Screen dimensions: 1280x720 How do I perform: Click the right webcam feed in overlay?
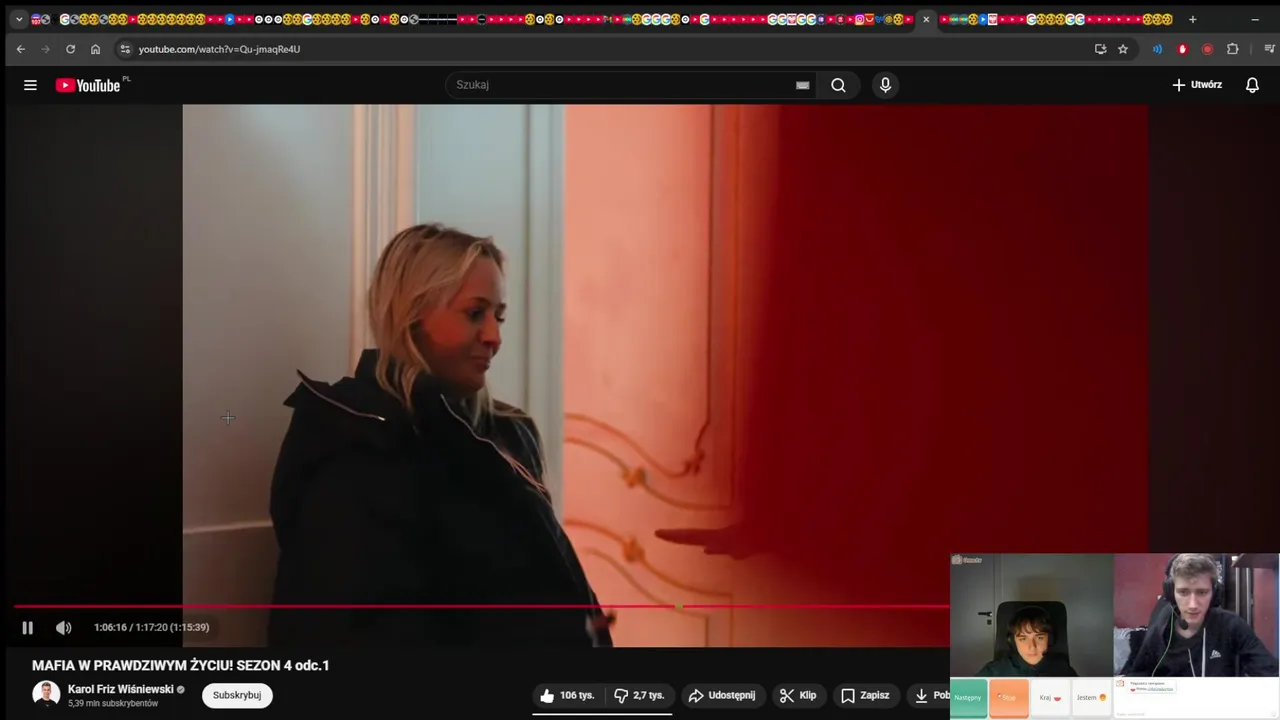tap(1196, 615)
